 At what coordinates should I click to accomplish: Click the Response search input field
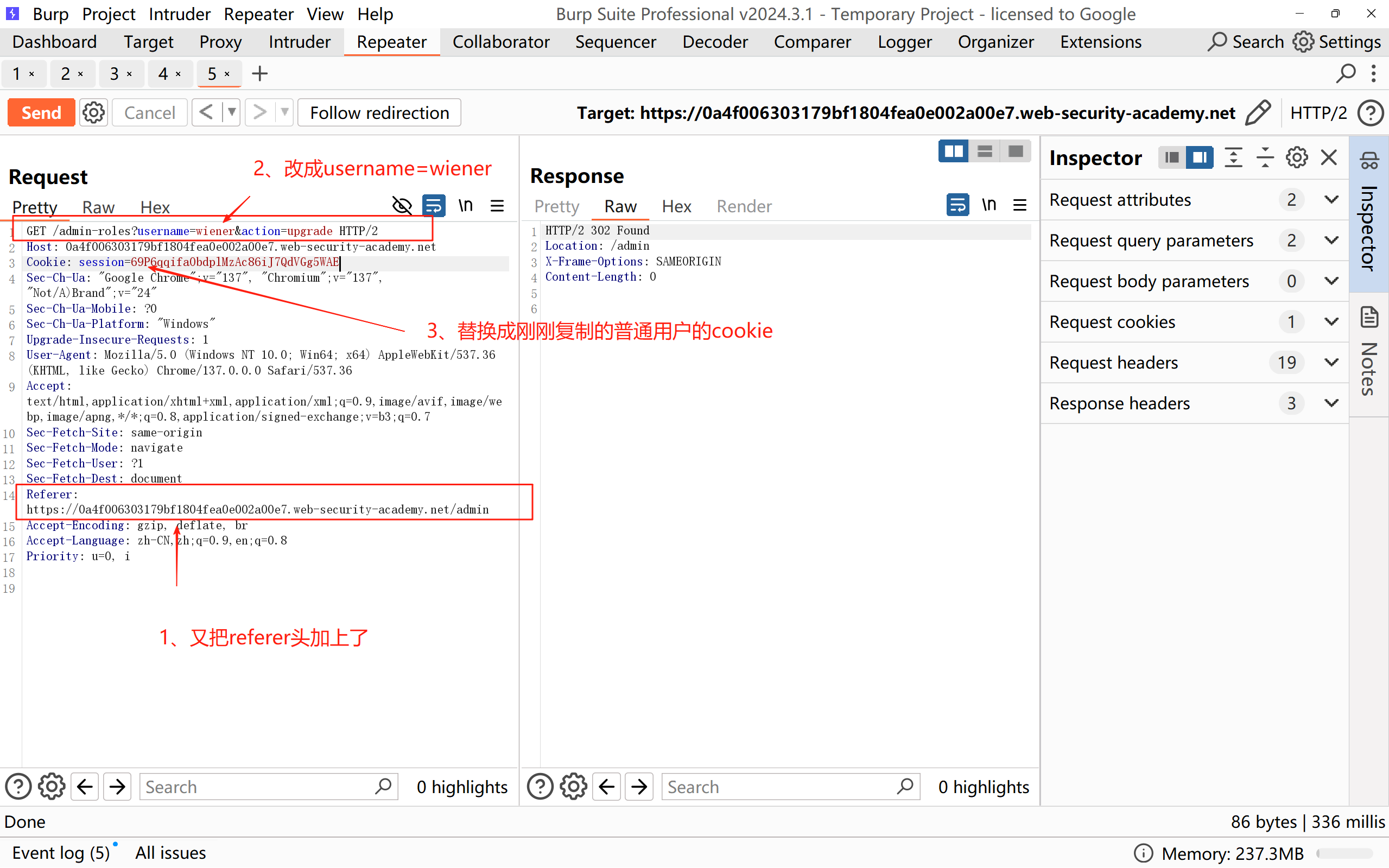(781, 787)
